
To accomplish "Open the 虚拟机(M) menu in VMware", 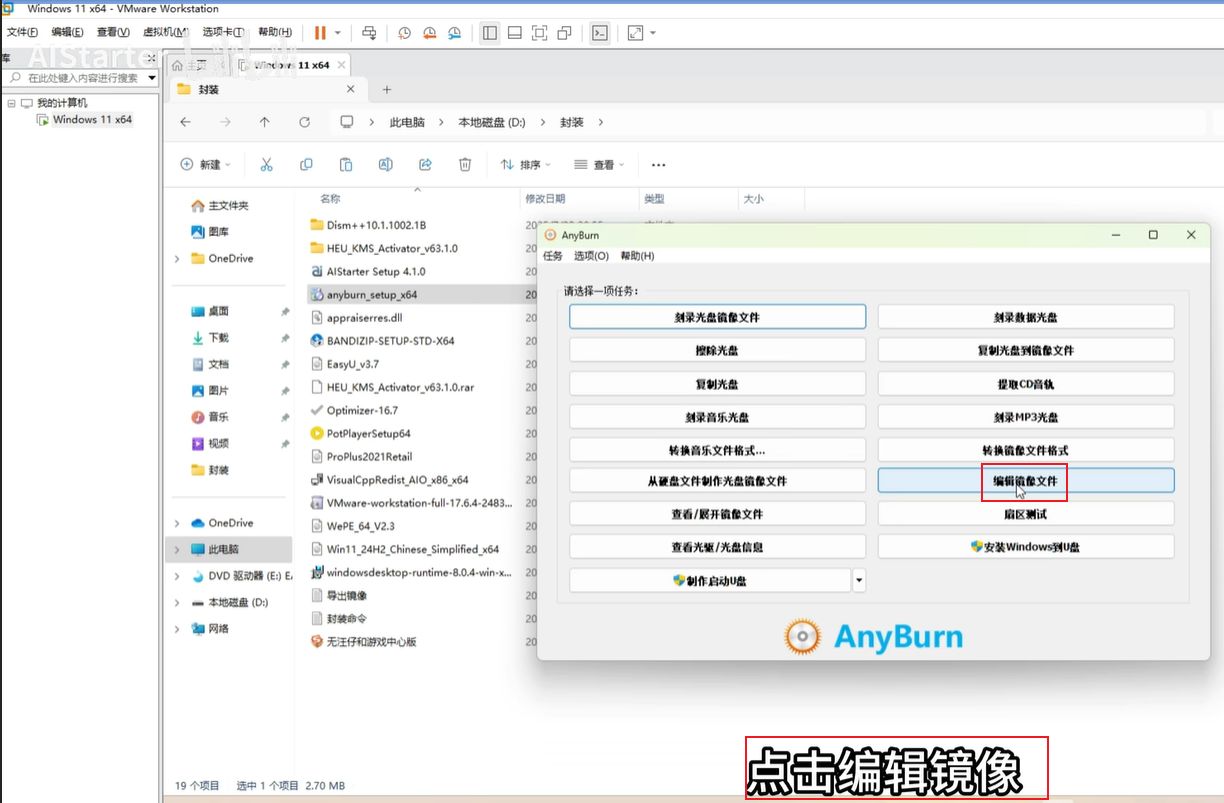I will 166,33.
